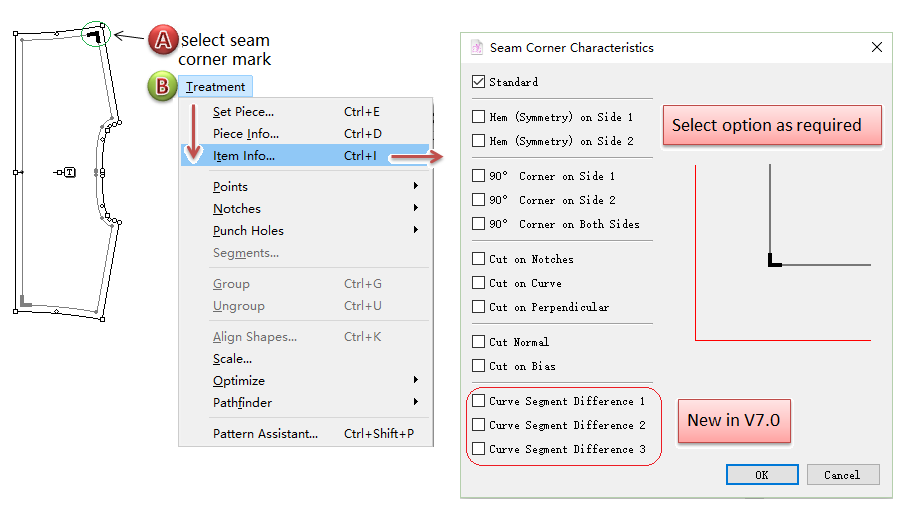Tick 90° Corner on Both Sides
924x512 pixels.
coord(478,224)
